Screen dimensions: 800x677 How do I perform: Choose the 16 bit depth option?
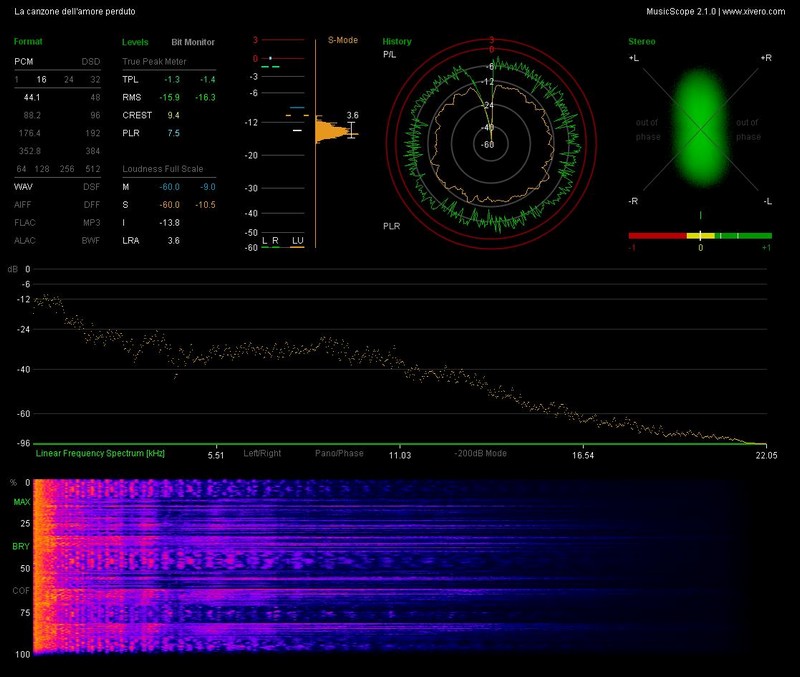(x=41, y=80)
